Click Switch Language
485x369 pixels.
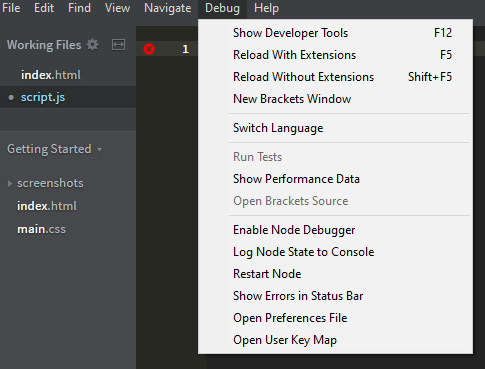[335, 128]
